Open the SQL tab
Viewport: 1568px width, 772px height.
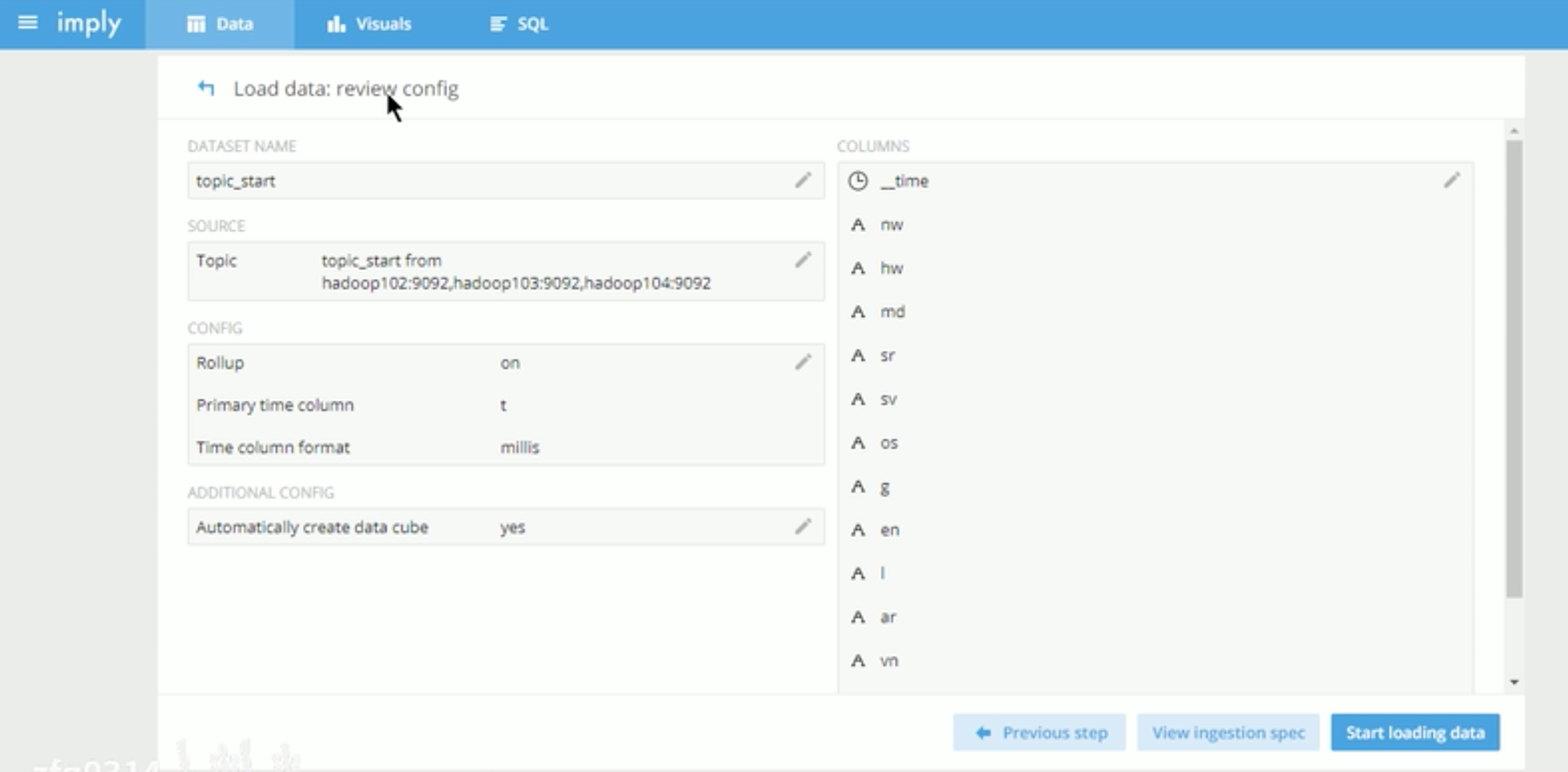pyautogui.click(x=519, y=24)
